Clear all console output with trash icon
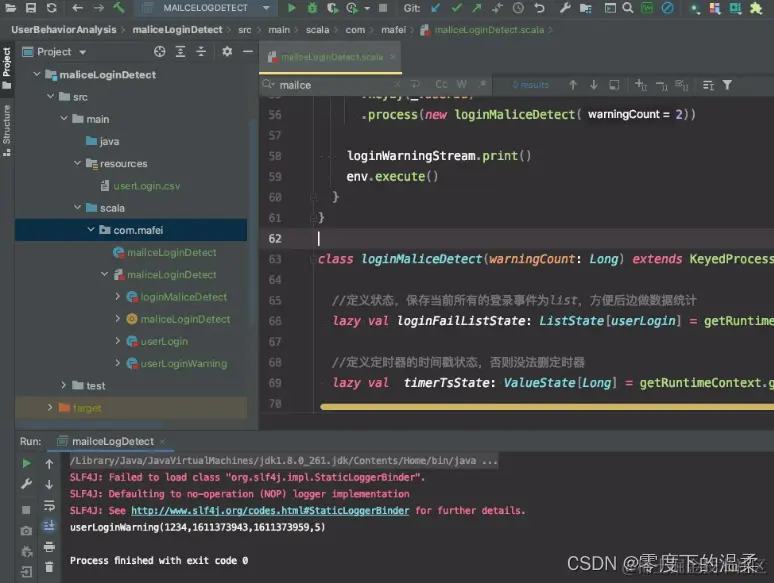The height and width of the screenshot is (583, 774). [49, 567]
